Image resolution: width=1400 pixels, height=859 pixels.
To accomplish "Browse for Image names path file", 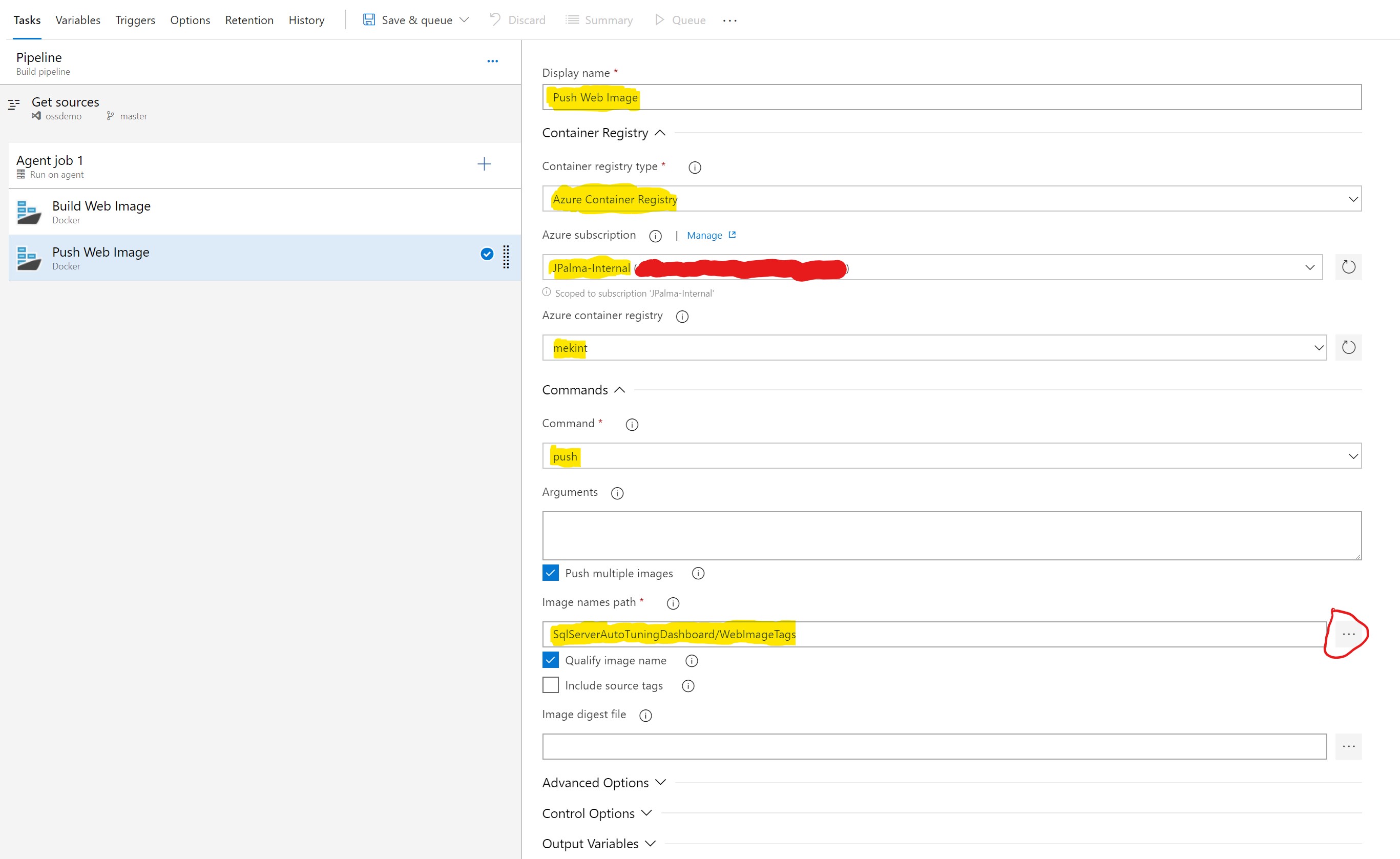I will coord(1348,634).
